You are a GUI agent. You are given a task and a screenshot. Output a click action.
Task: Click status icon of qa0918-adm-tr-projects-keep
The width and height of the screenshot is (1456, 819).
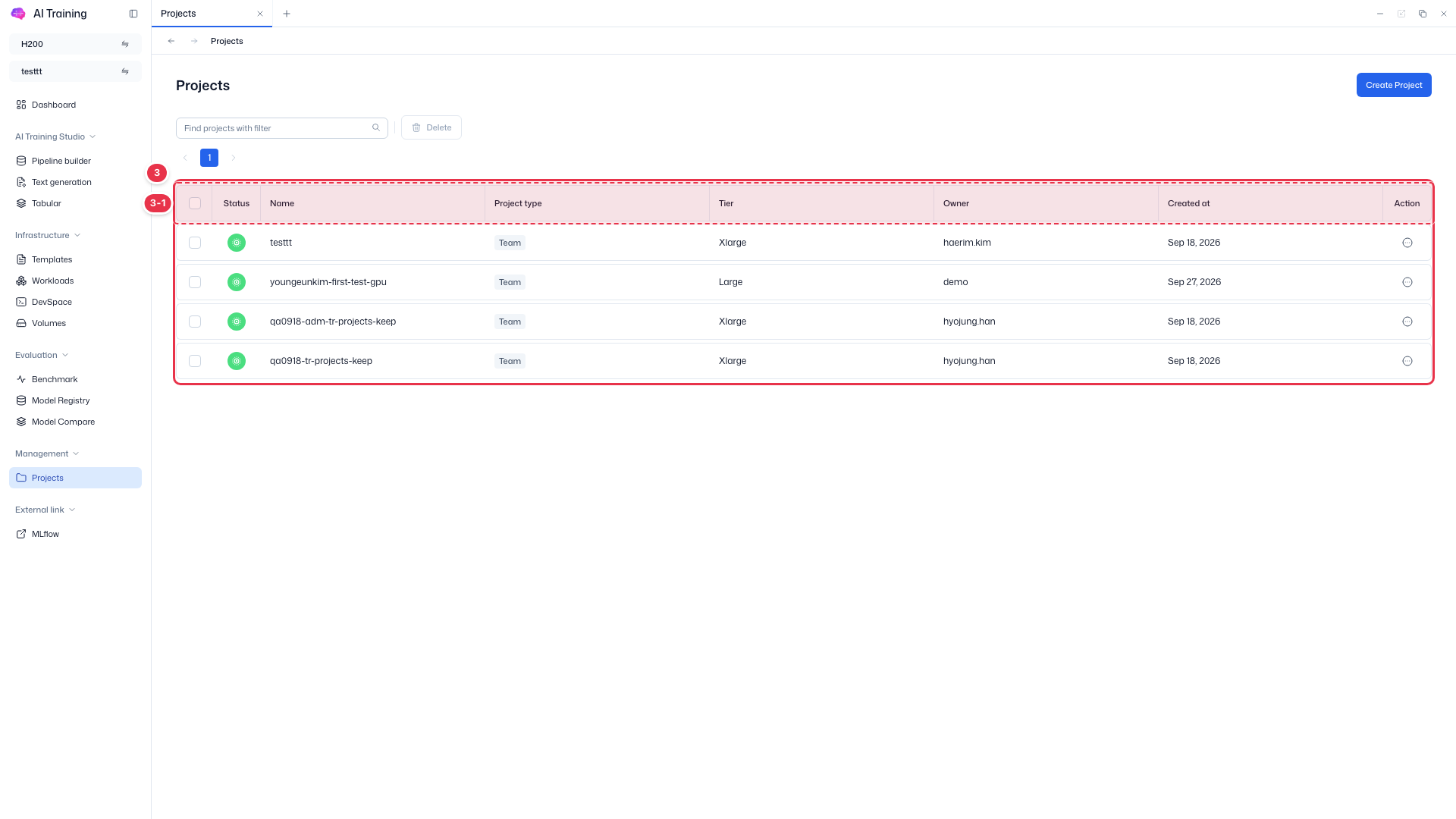click(237, 322)
